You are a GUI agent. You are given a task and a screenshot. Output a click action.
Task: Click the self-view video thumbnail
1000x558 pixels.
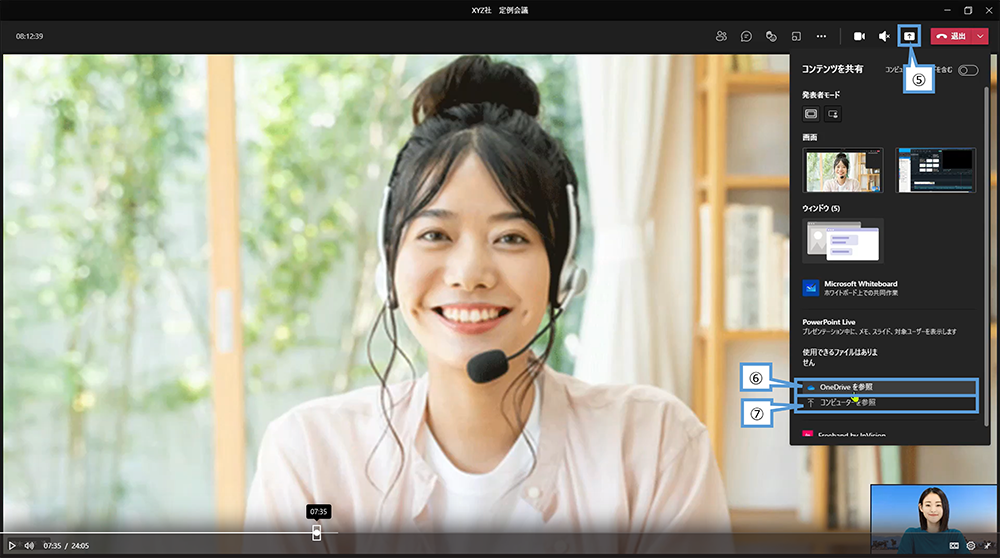pos(934,518)
